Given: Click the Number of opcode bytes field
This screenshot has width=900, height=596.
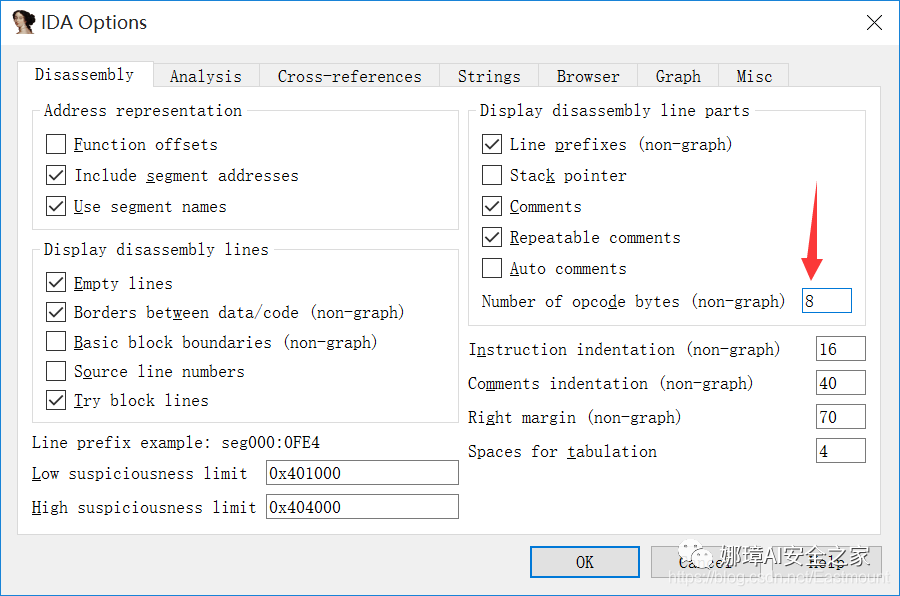Looking at the screenshot, I should (827, 301).
